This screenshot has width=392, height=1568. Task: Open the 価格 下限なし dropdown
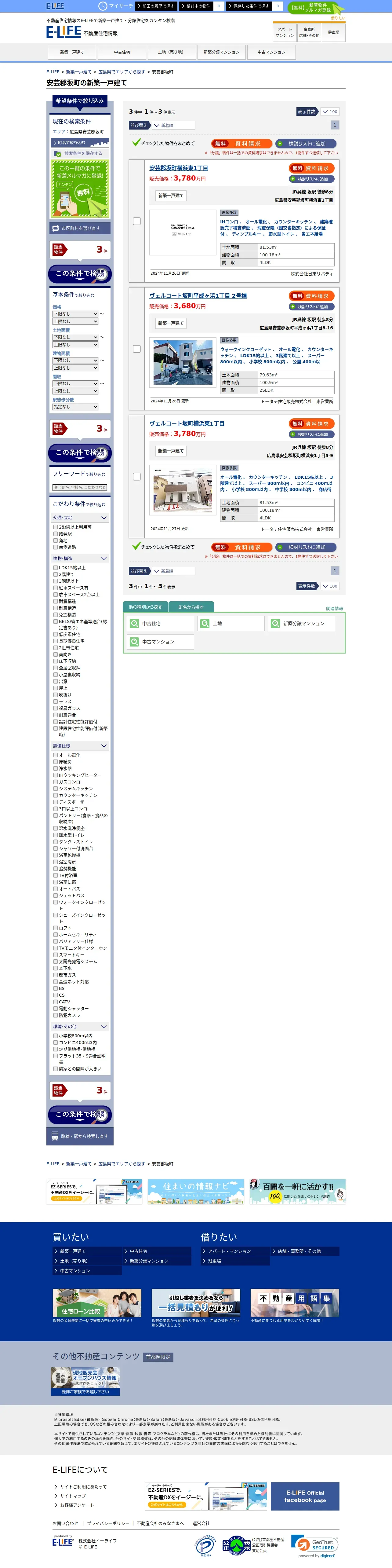75,313
